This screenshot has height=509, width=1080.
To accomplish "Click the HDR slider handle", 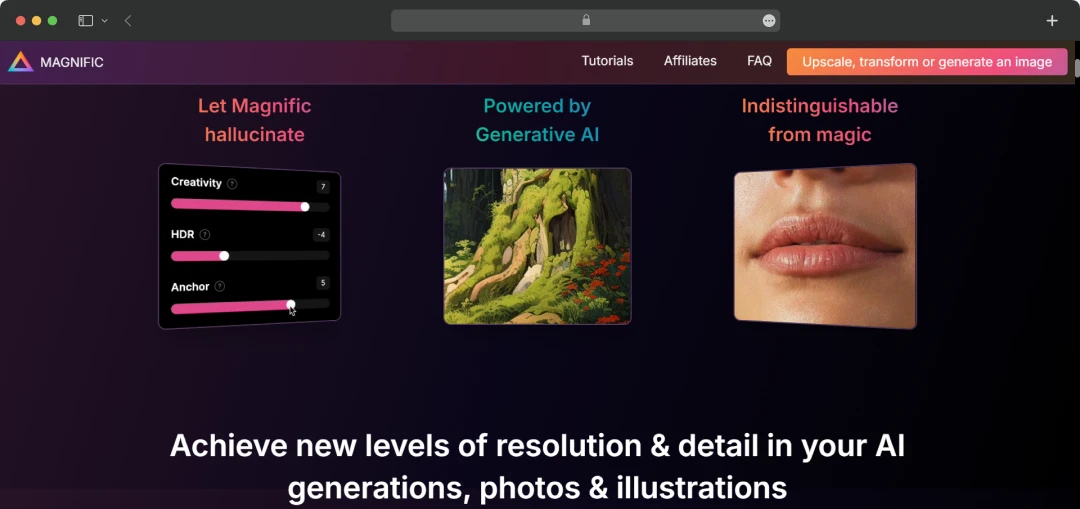I will point(224,256).
